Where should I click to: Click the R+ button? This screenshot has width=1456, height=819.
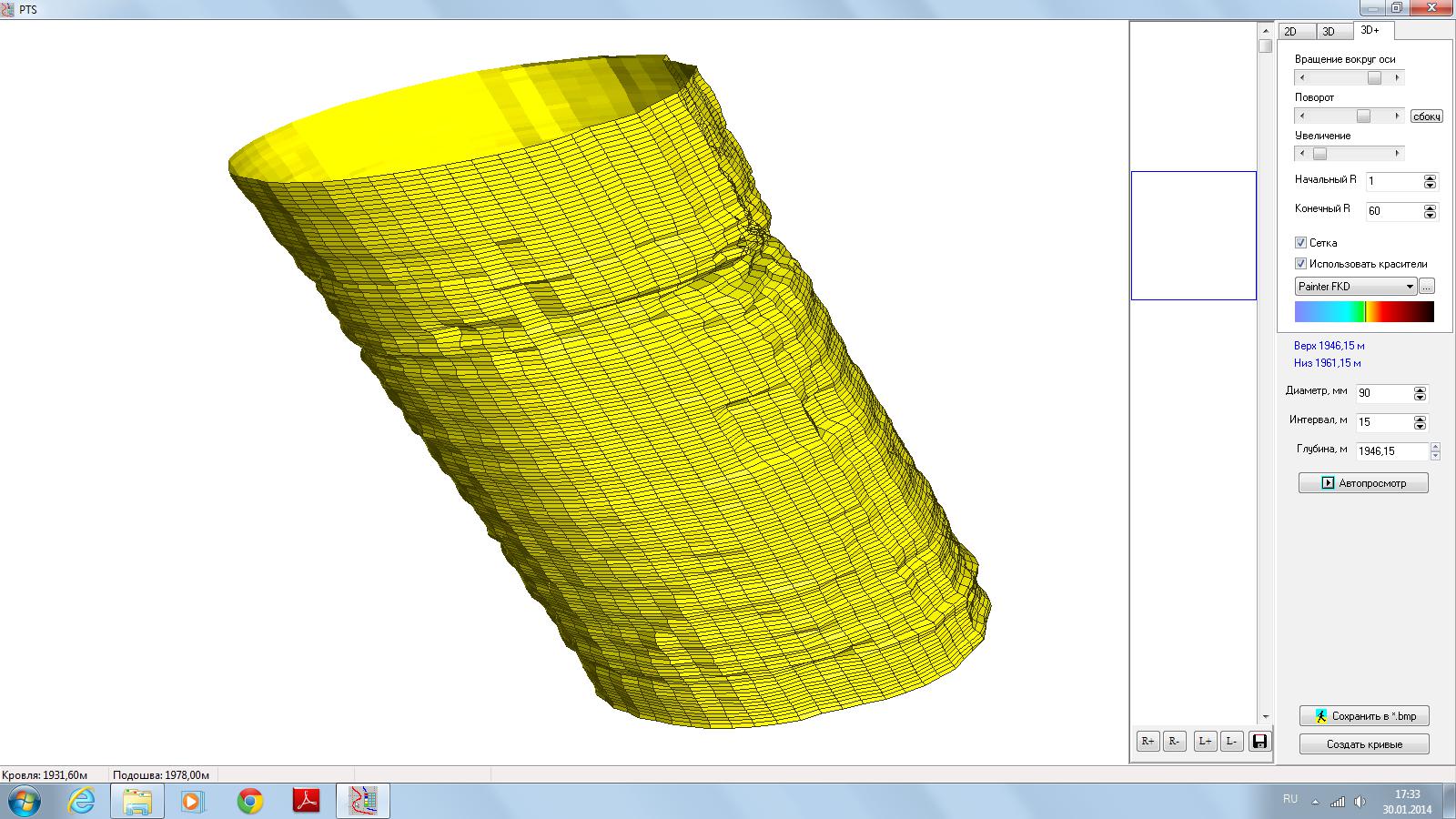1148,742
